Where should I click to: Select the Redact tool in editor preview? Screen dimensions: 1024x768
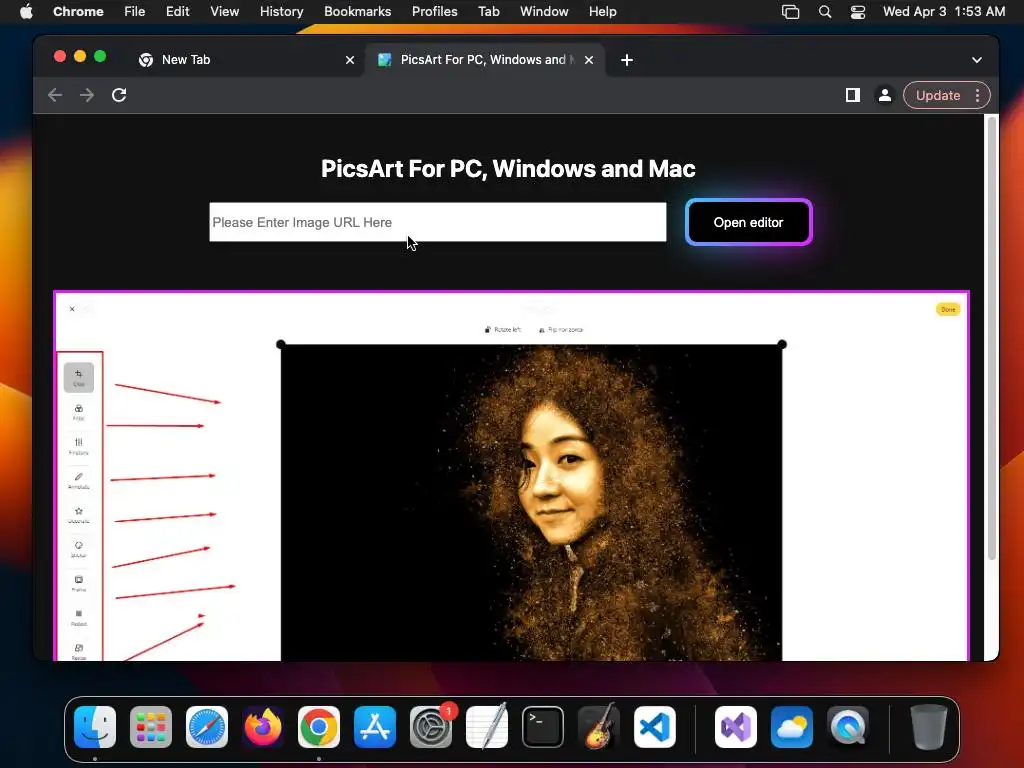[x=78, y=618]
